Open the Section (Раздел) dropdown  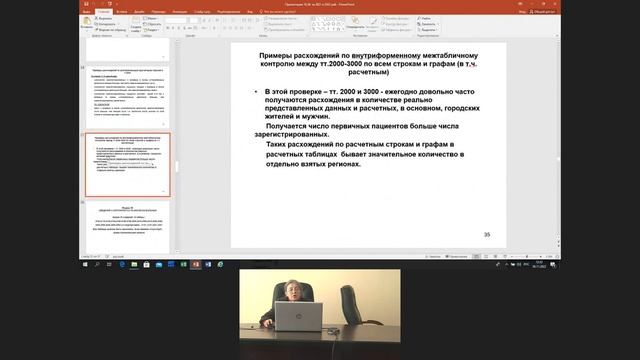[151, 30]
